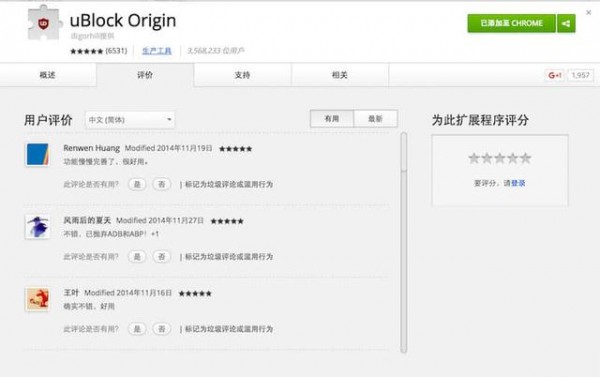Click 风雨后的夏天's avatar thumbnail
This screenshot has width=600, height=377.
(x=38, y=227)
